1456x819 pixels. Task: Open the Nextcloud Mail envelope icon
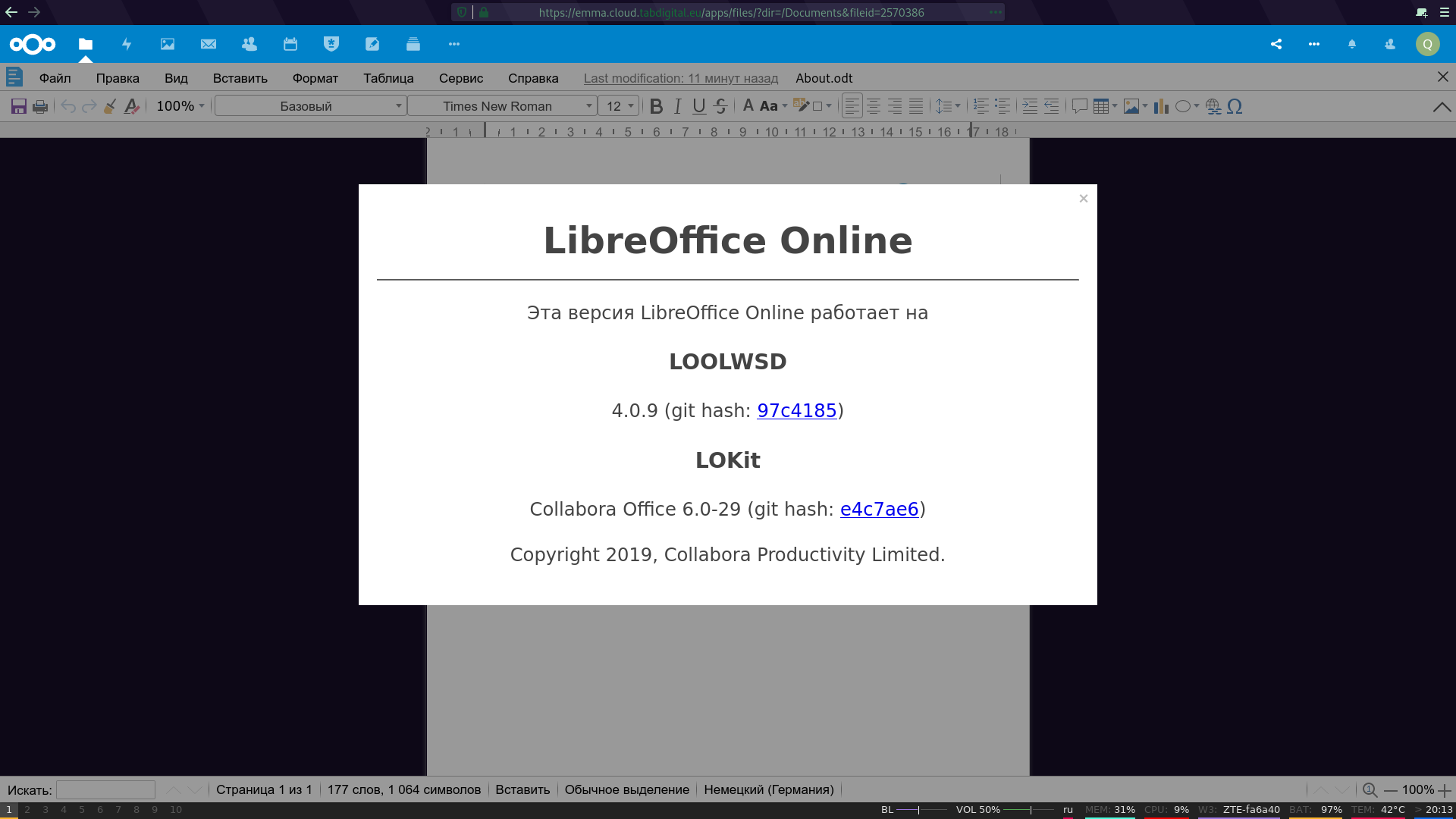click(x=209, y=44)
